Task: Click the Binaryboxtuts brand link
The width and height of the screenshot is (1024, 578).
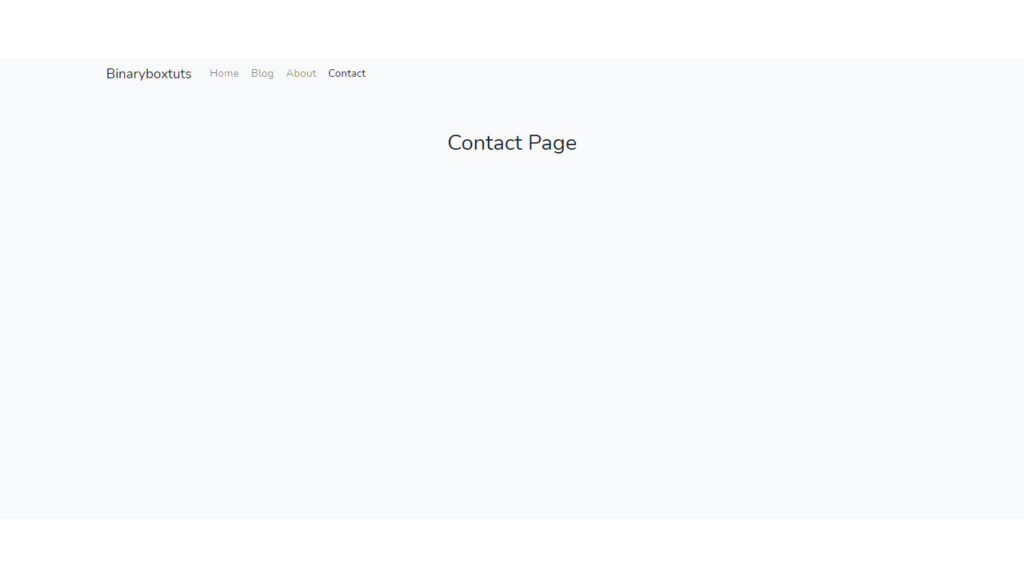Action: coord(148,74)
